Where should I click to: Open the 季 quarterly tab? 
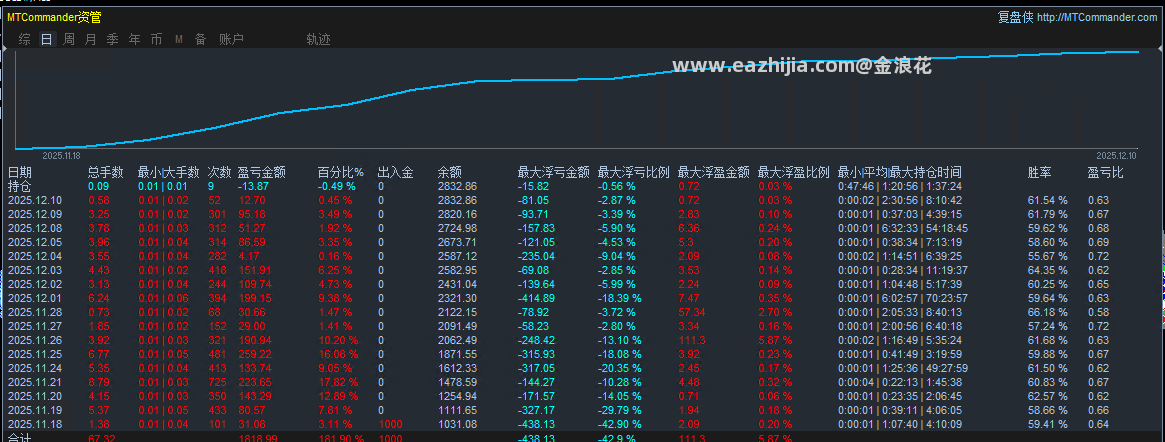(112, 39)
